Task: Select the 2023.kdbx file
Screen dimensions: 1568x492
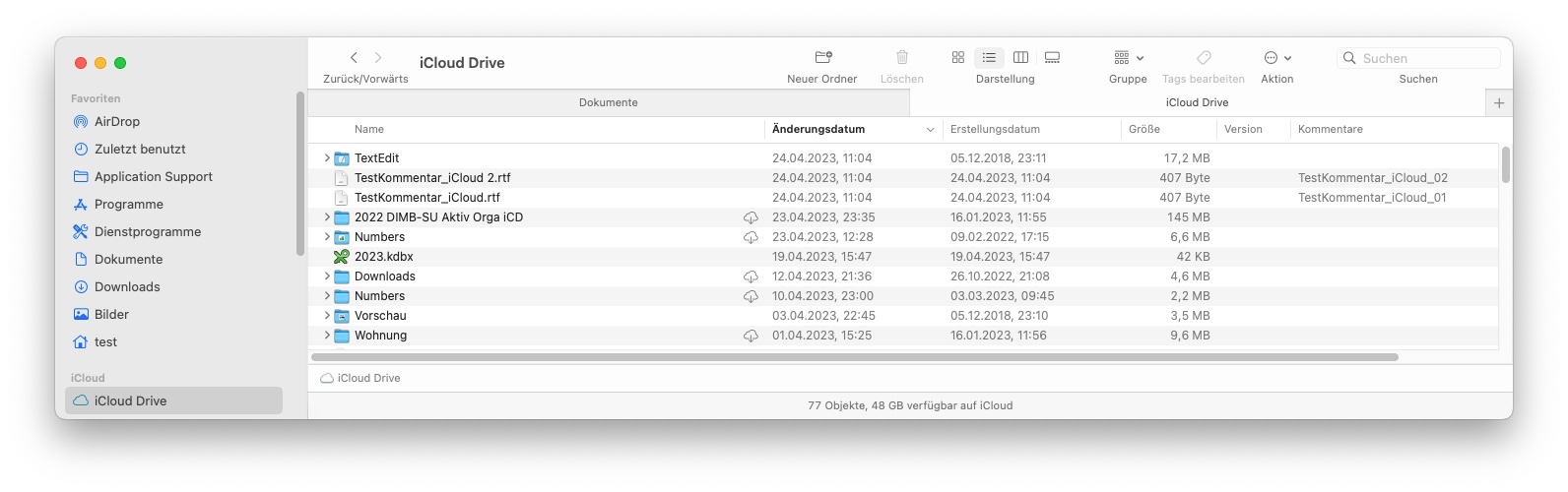Action: coord(384,257)
